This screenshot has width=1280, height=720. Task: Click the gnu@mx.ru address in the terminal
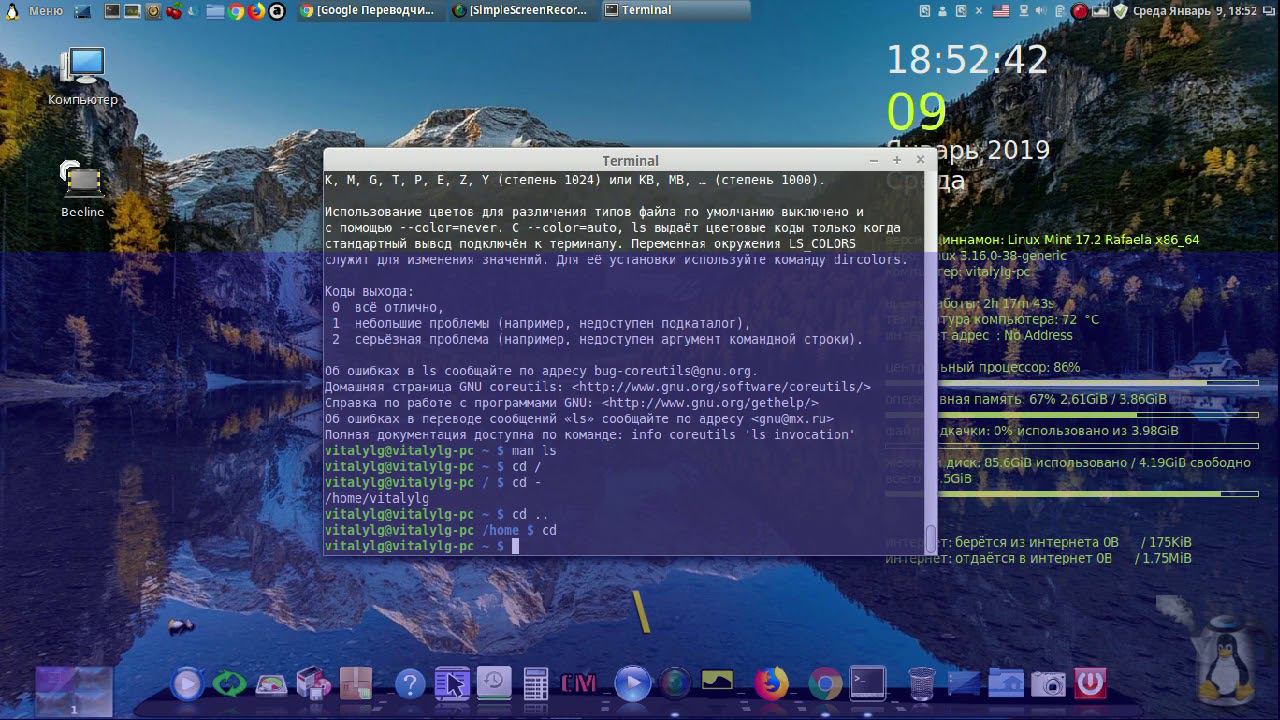pos(792,419)
